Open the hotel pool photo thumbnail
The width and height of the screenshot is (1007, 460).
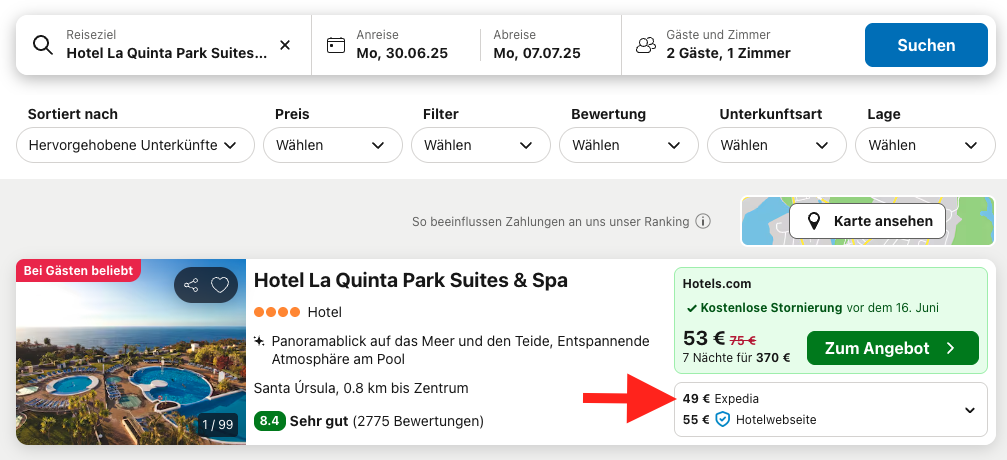(x=131, y=352)
